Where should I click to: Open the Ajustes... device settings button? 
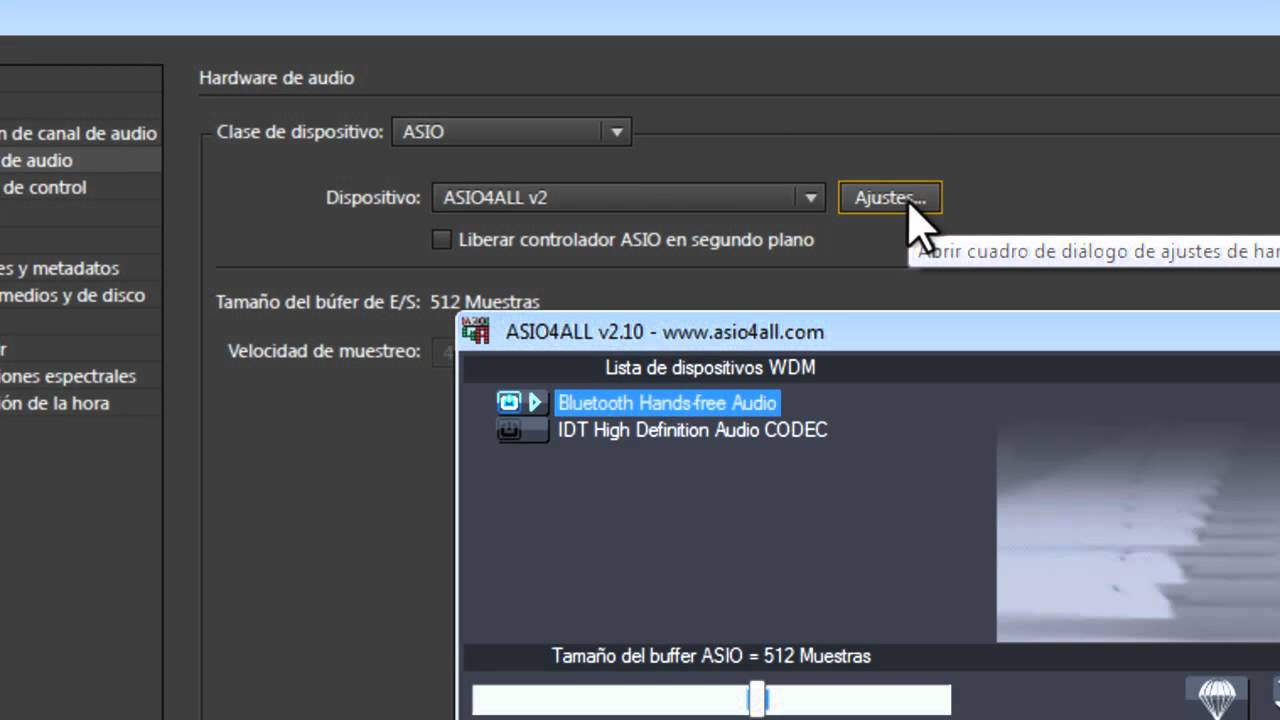(x=889, y=198)
